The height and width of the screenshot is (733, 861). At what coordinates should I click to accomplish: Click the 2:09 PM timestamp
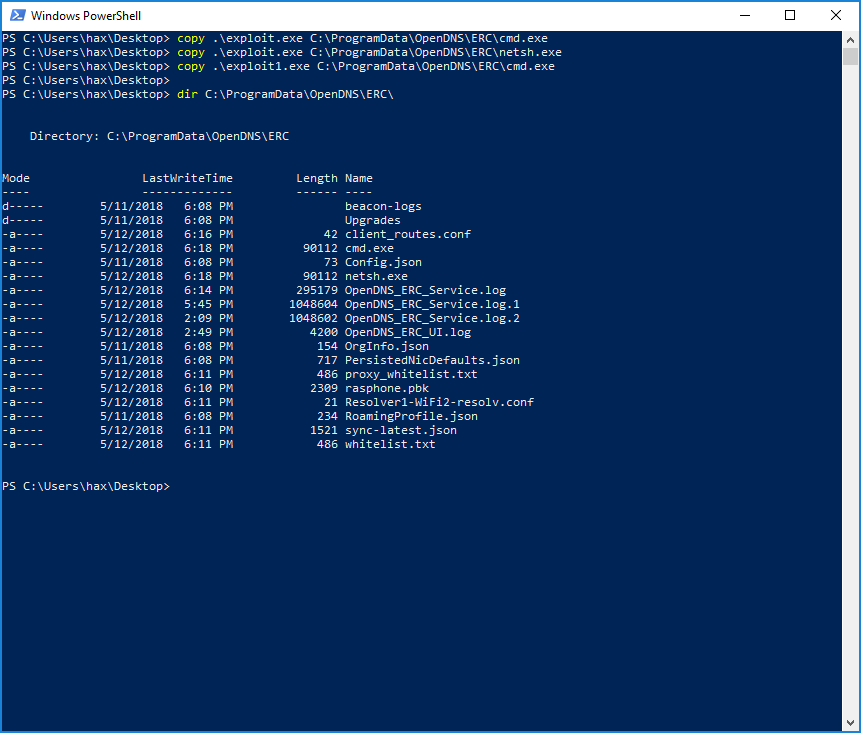[x=208, y=318]
